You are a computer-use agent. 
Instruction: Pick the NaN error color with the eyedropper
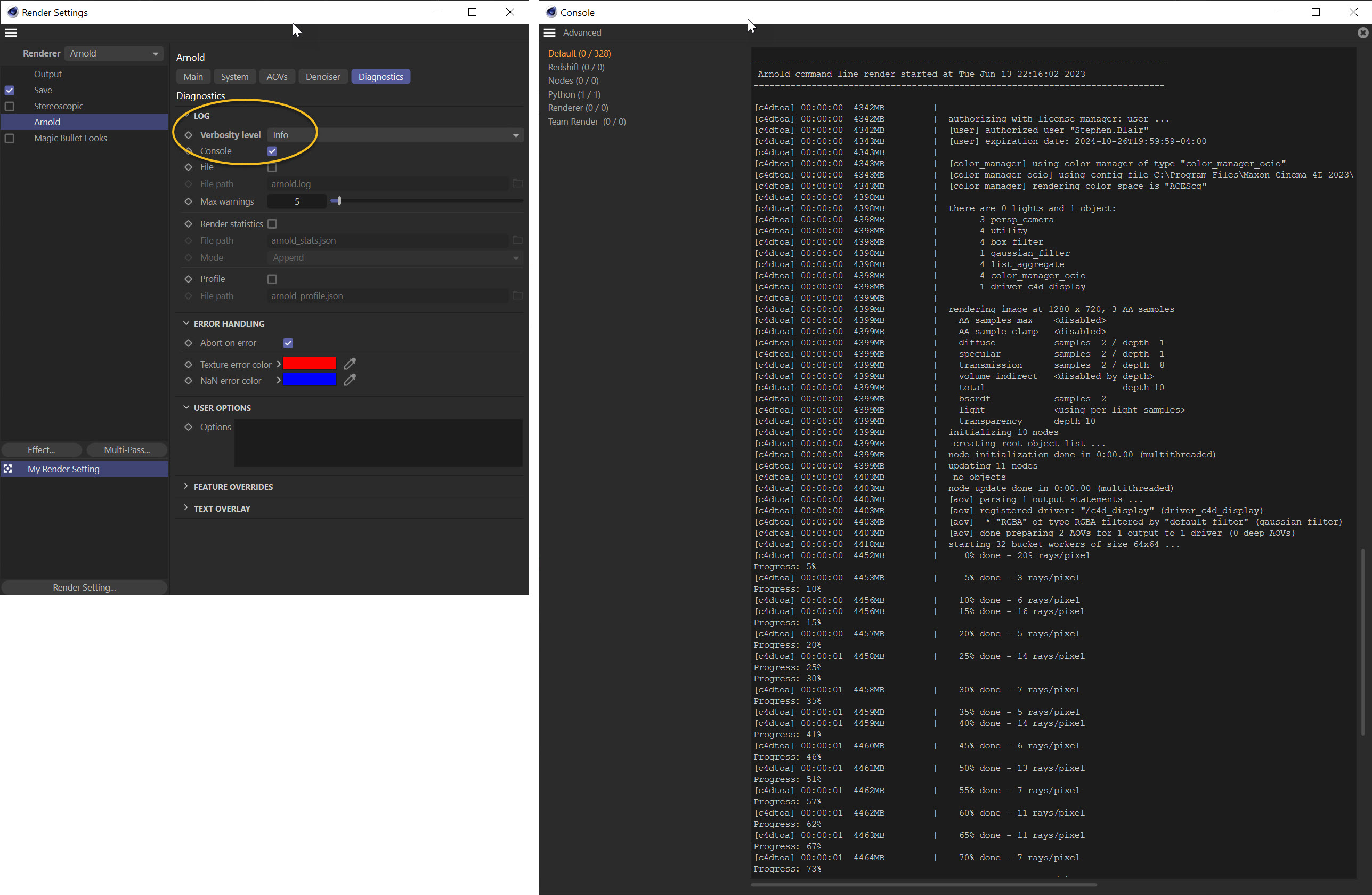[349, 380]
